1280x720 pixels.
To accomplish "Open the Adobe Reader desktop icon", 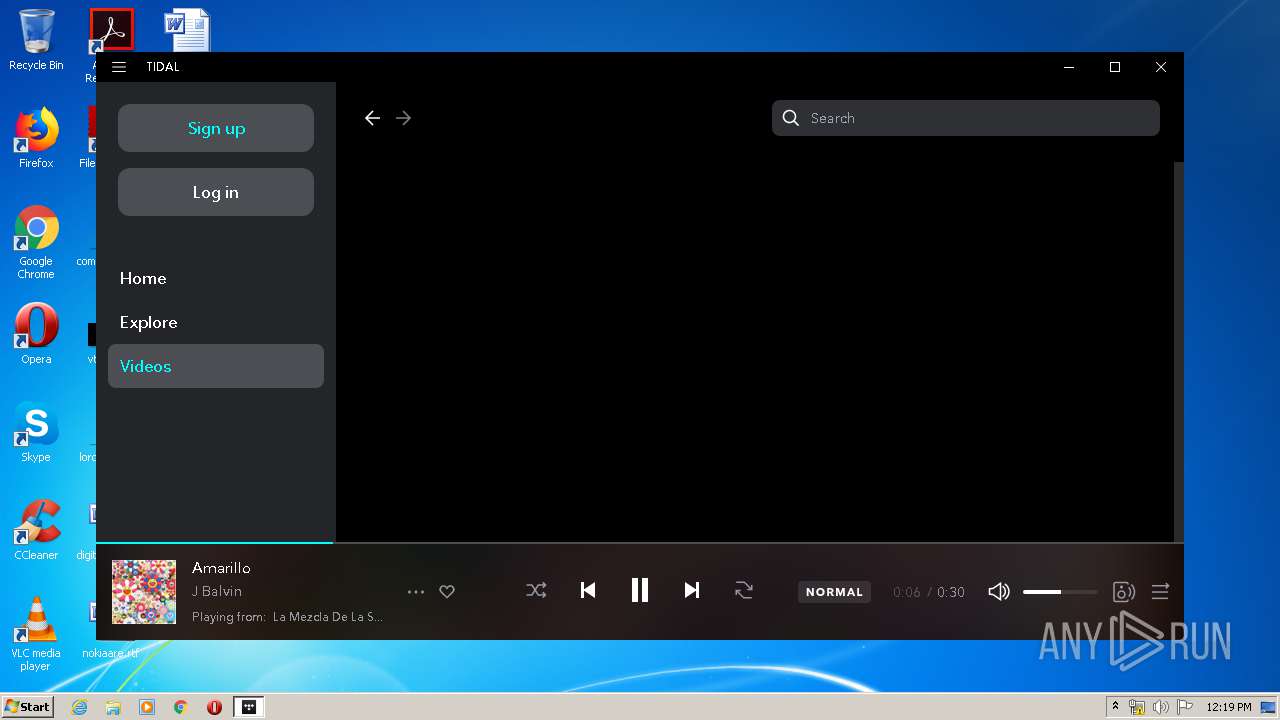I will tap(111, 30).
